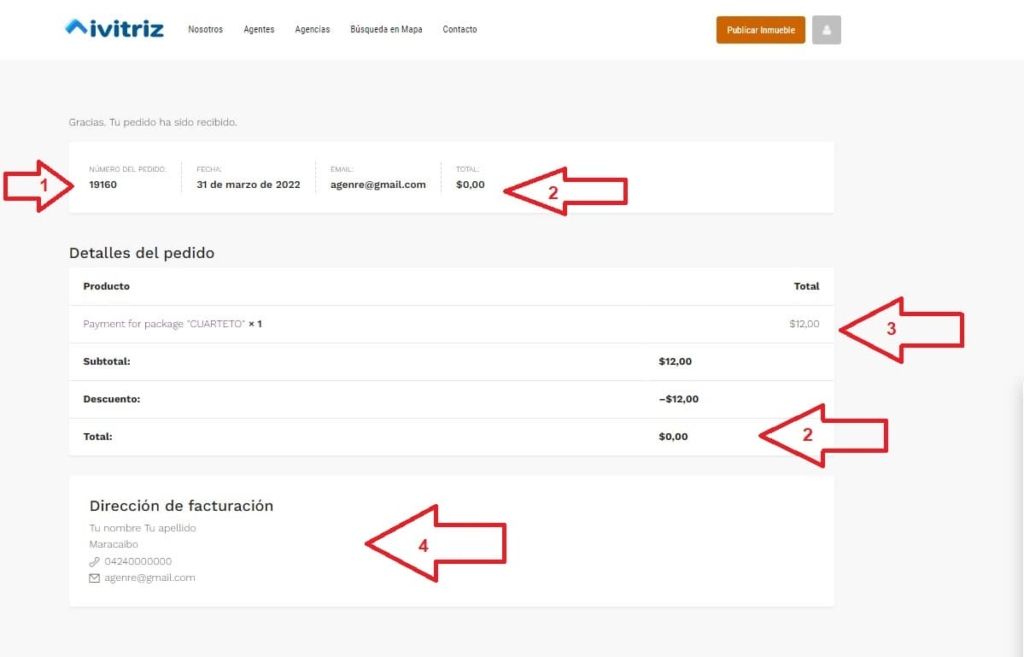Click the Dirección de facturación heading
Image resolution: width=1024 pixels, height=657 pixels.
tap(181, 506)
